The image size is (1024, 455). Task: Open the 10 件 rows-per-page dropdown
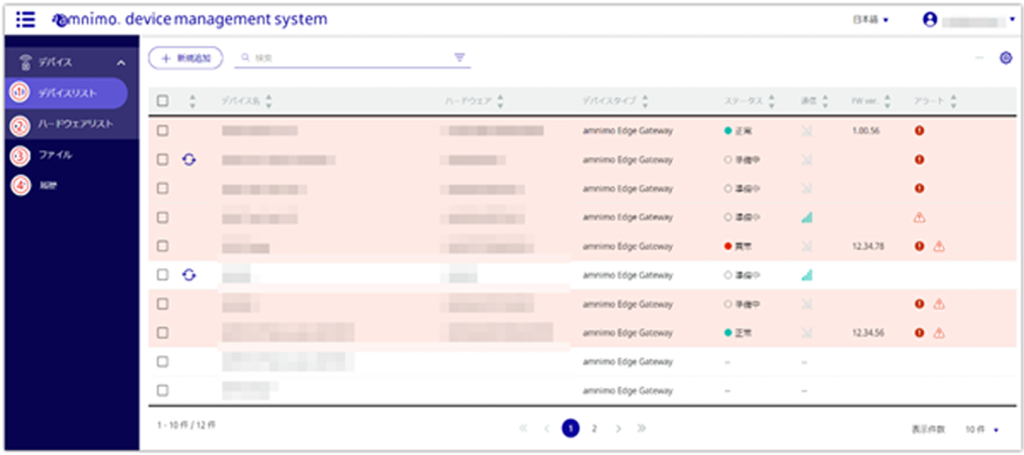[x=982, y=429]
